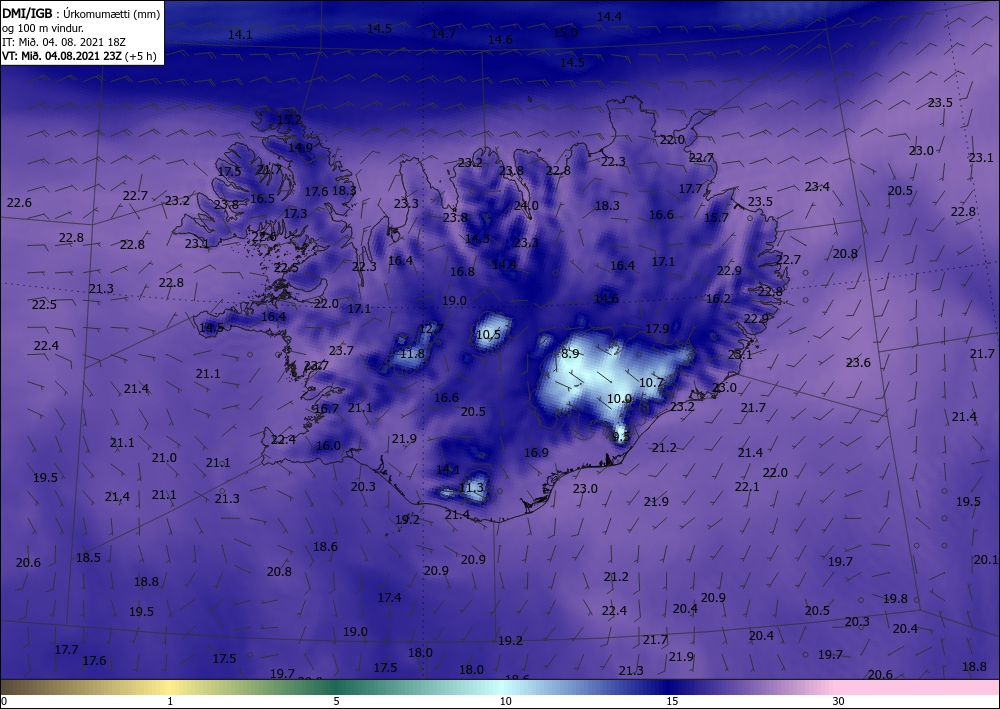Select the 14.3 map value
The width and height of the screenshot is (1000, 709).
(x=477, y=238)
